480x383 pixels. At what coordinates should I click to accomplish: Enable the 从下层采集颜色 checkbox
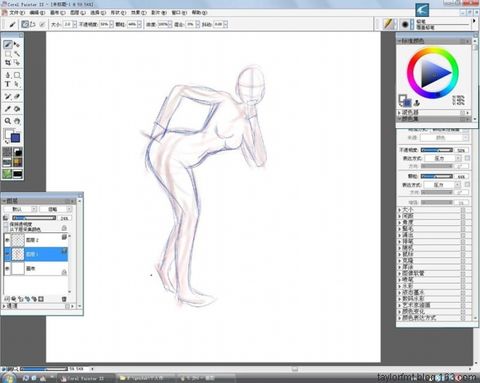click(6, 229)
